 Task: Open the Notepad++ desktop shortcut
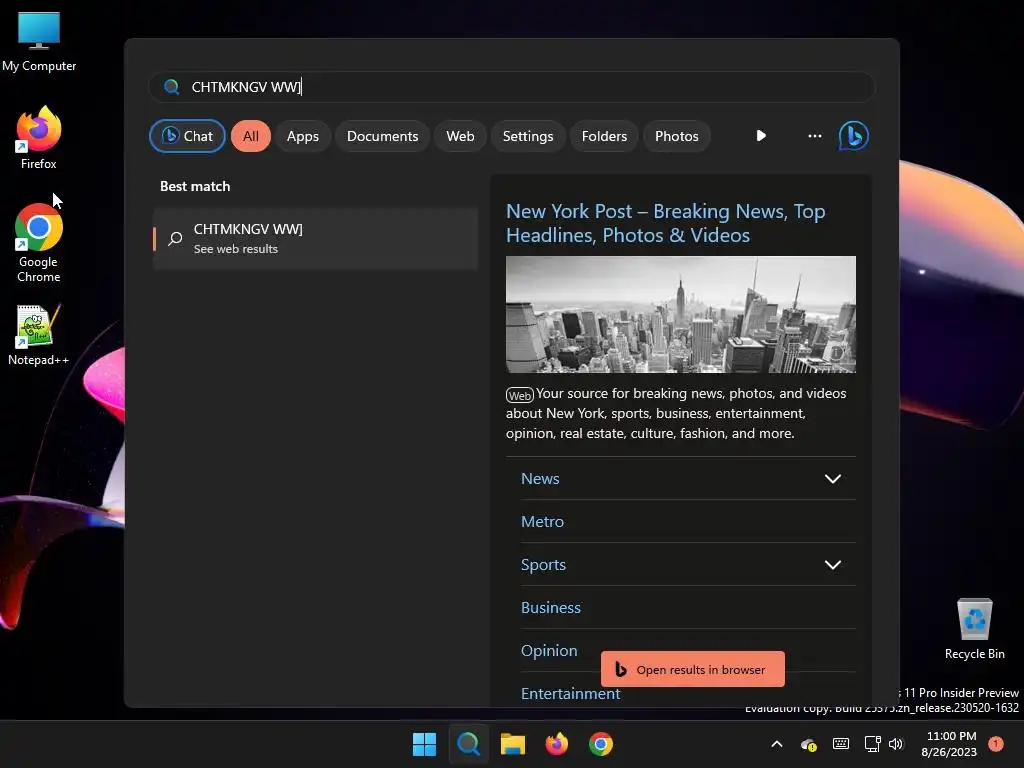38,334
